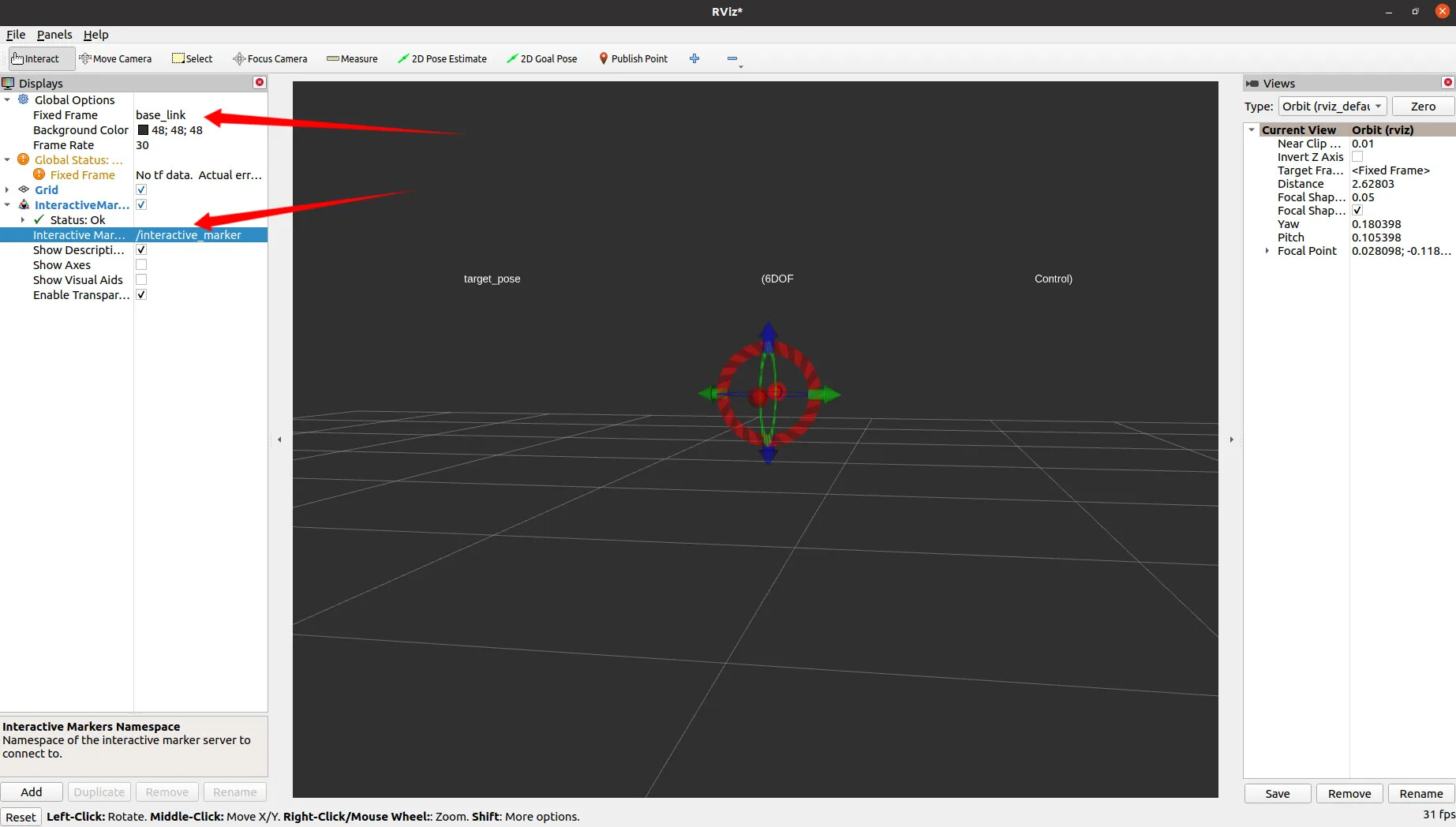The width and height of the screenshot is (1456, 827).
Task: Use the Focus Camera tool
Action: [x=270, y=58]
